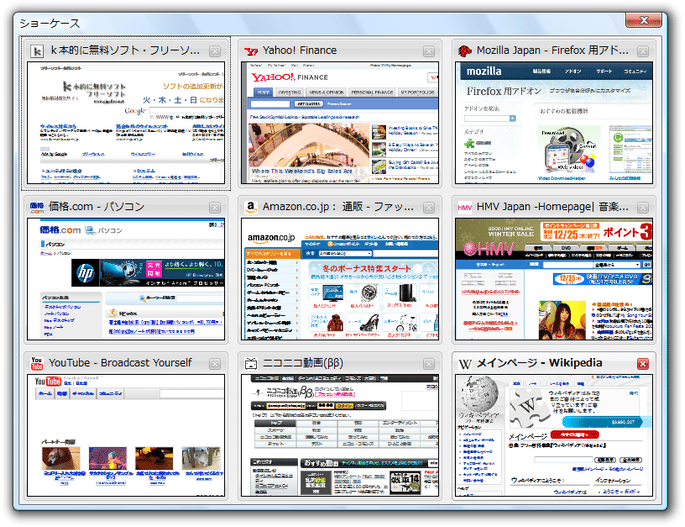Click the Yahoo! Finance favicon

251,52
